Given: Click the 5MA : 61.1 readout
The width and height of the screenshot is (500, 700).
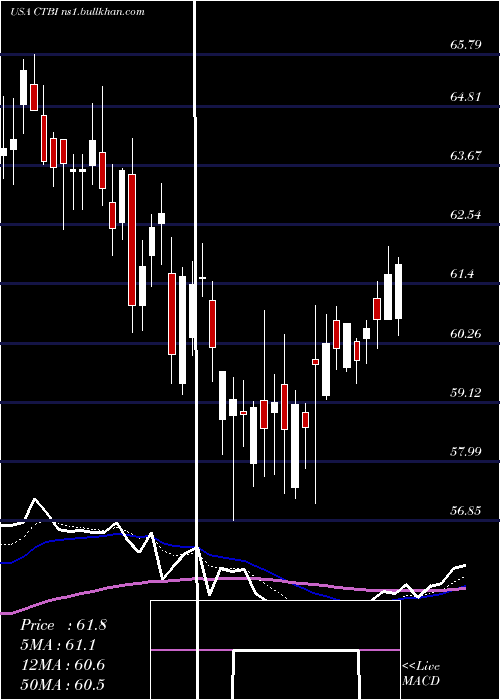Looking at the screenshot, I should pyautogui.click(x=58, y=645).
